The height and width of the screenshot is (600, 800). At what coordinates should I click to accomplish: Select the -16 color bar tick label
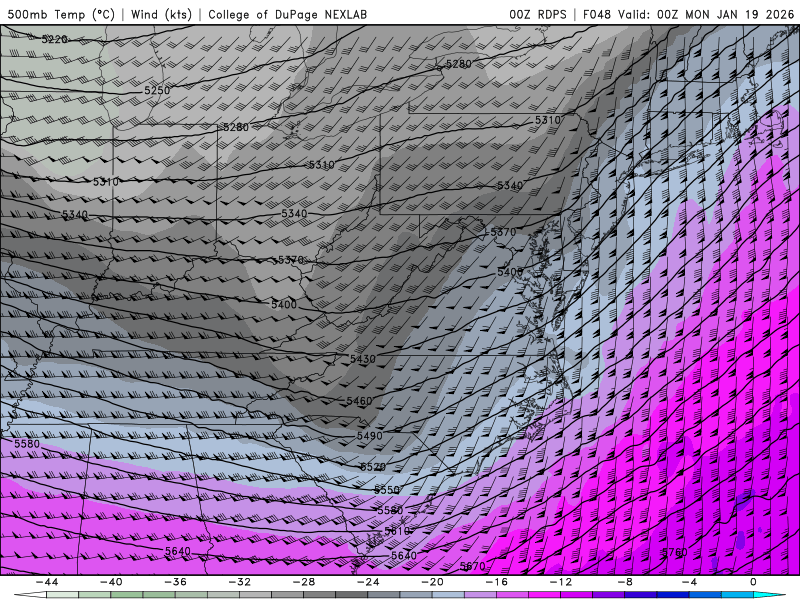point(497,582)
